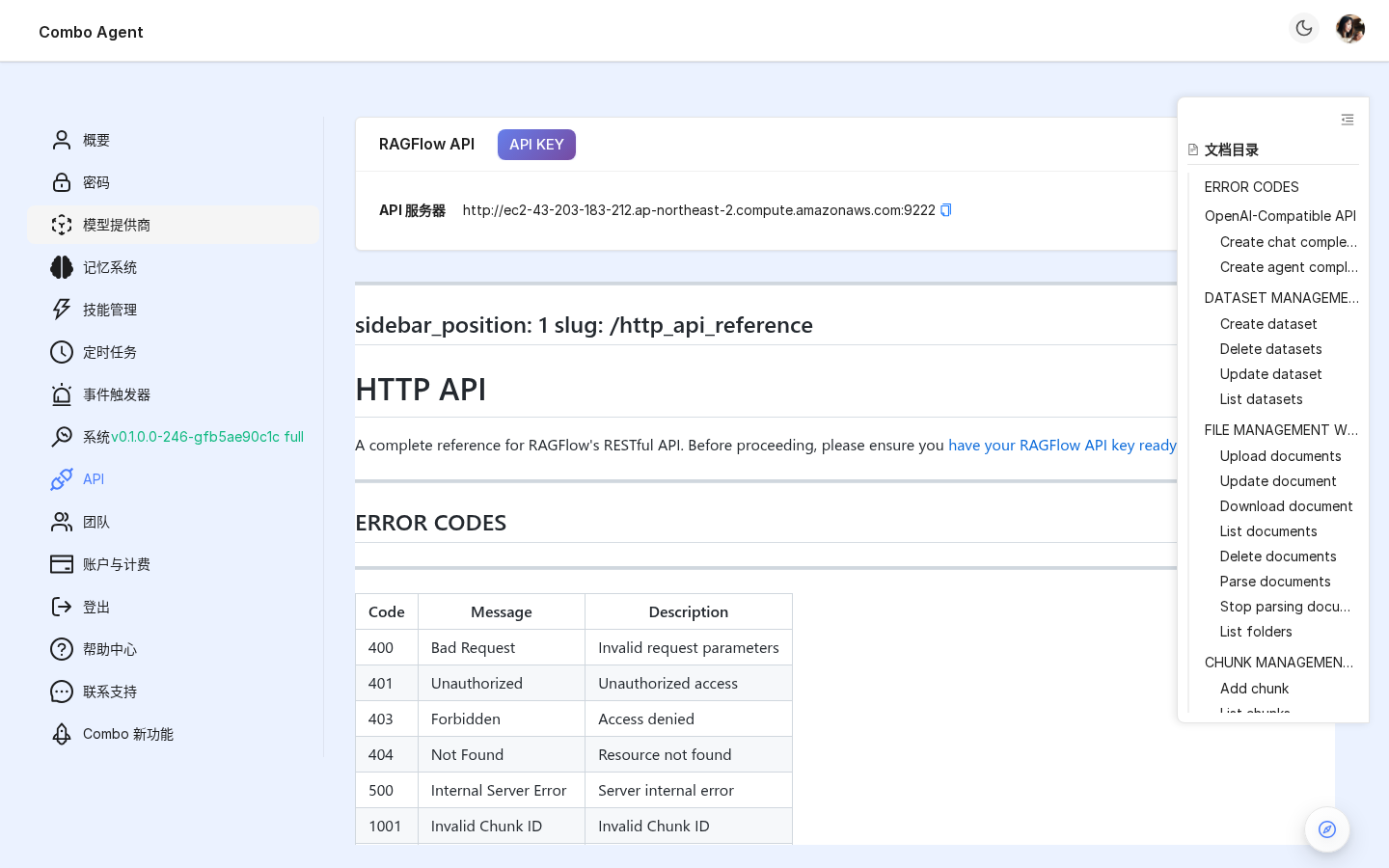Go to Update dataset entry
The height and width of the screenshot is (868, 1389).
1270,374
